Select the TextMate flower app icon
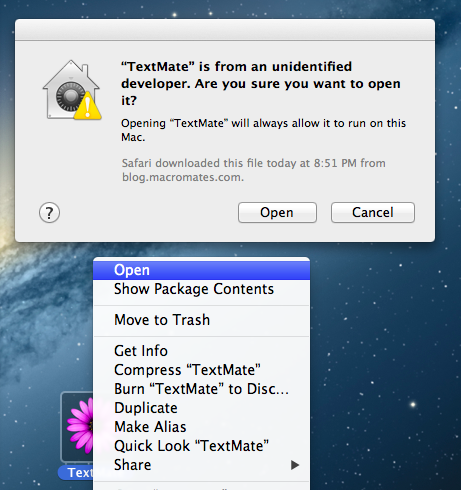 click(78, 427)
